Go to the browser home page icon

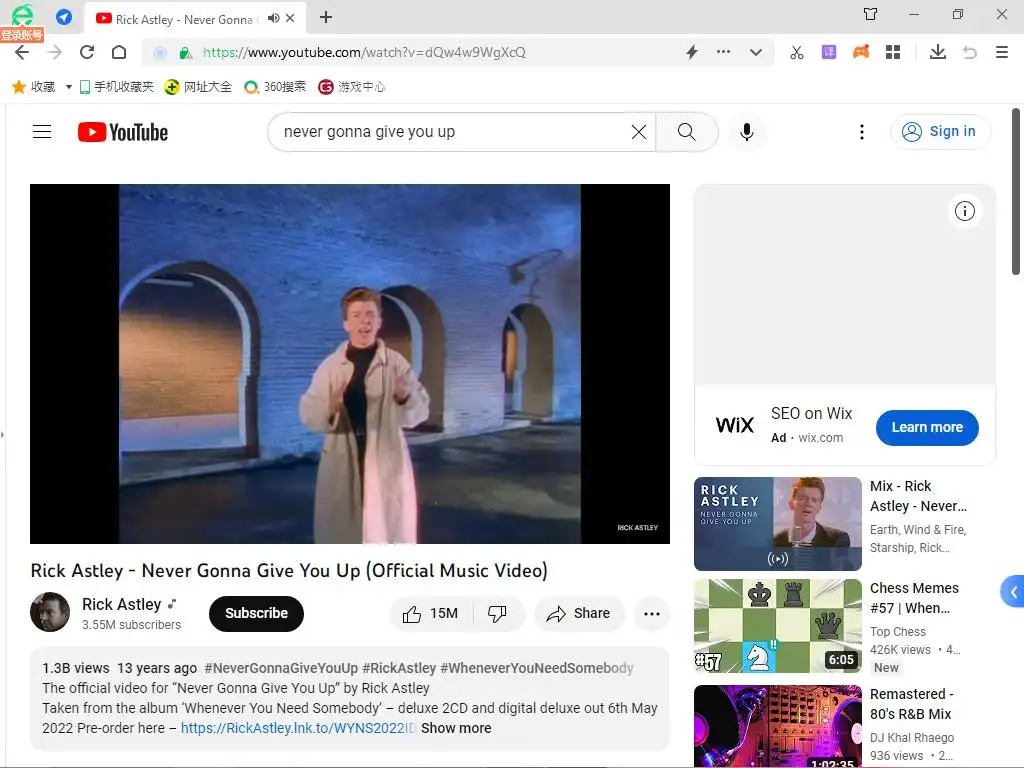pyautogui.click(x=119, y=52)
